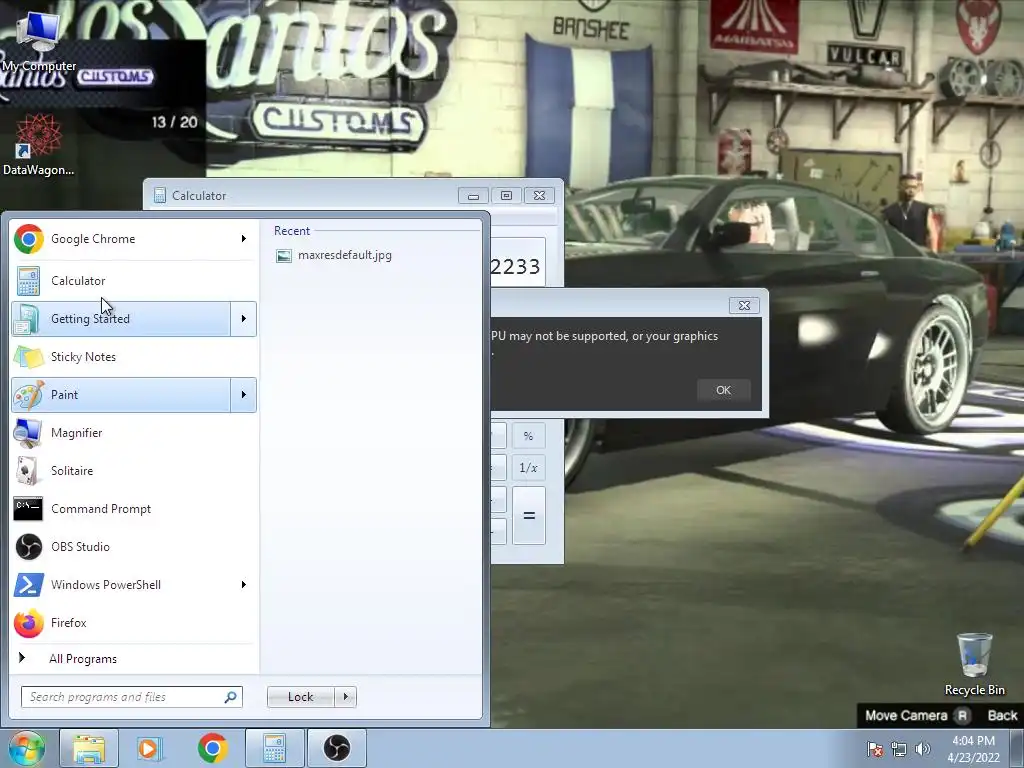Expand Getting Started submenu arrow
1024x768 pixels.
point(244,319)
